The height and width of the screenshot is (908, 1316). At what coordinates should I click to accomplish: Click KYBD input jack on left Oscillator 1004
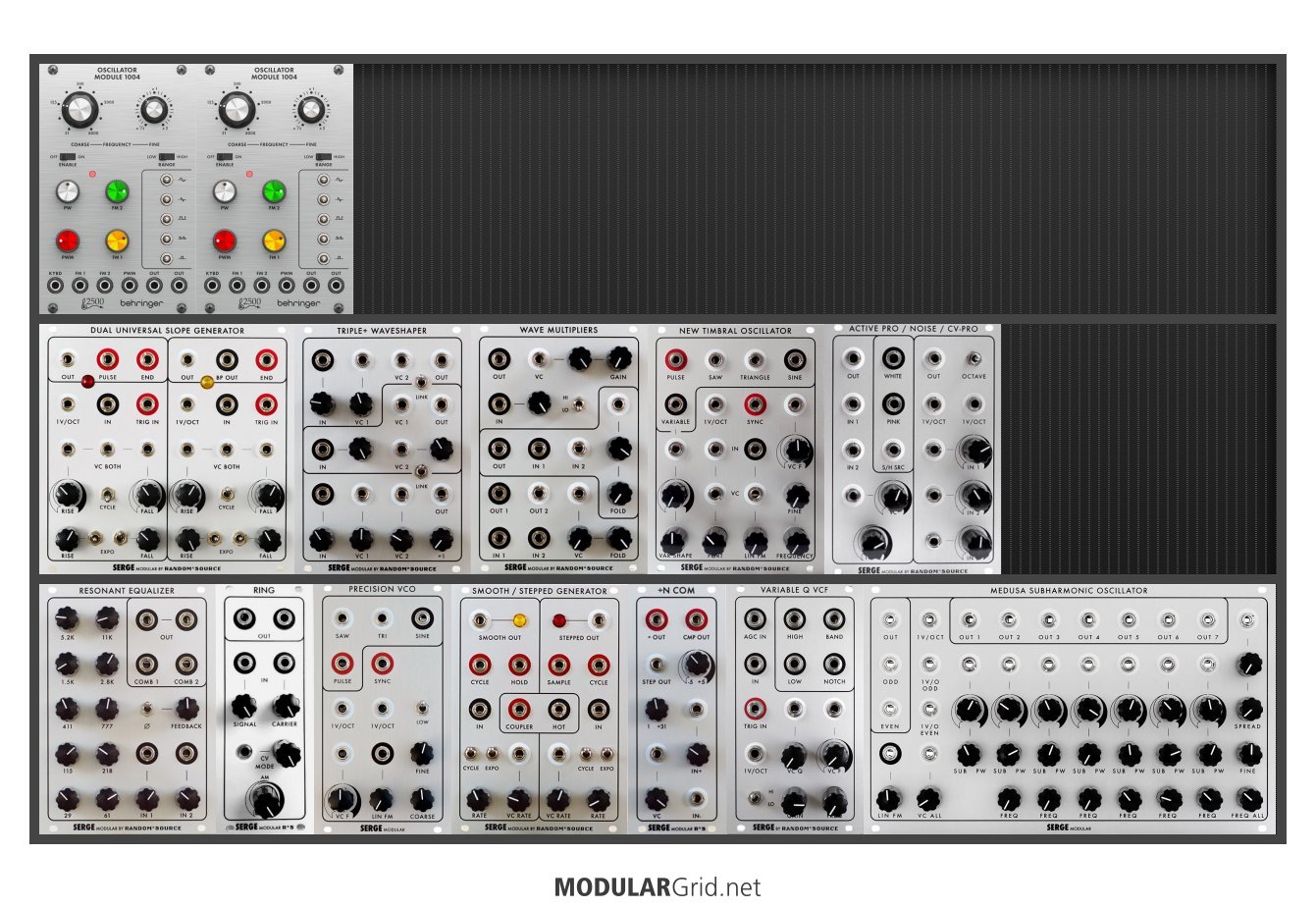tap(56, 286)
